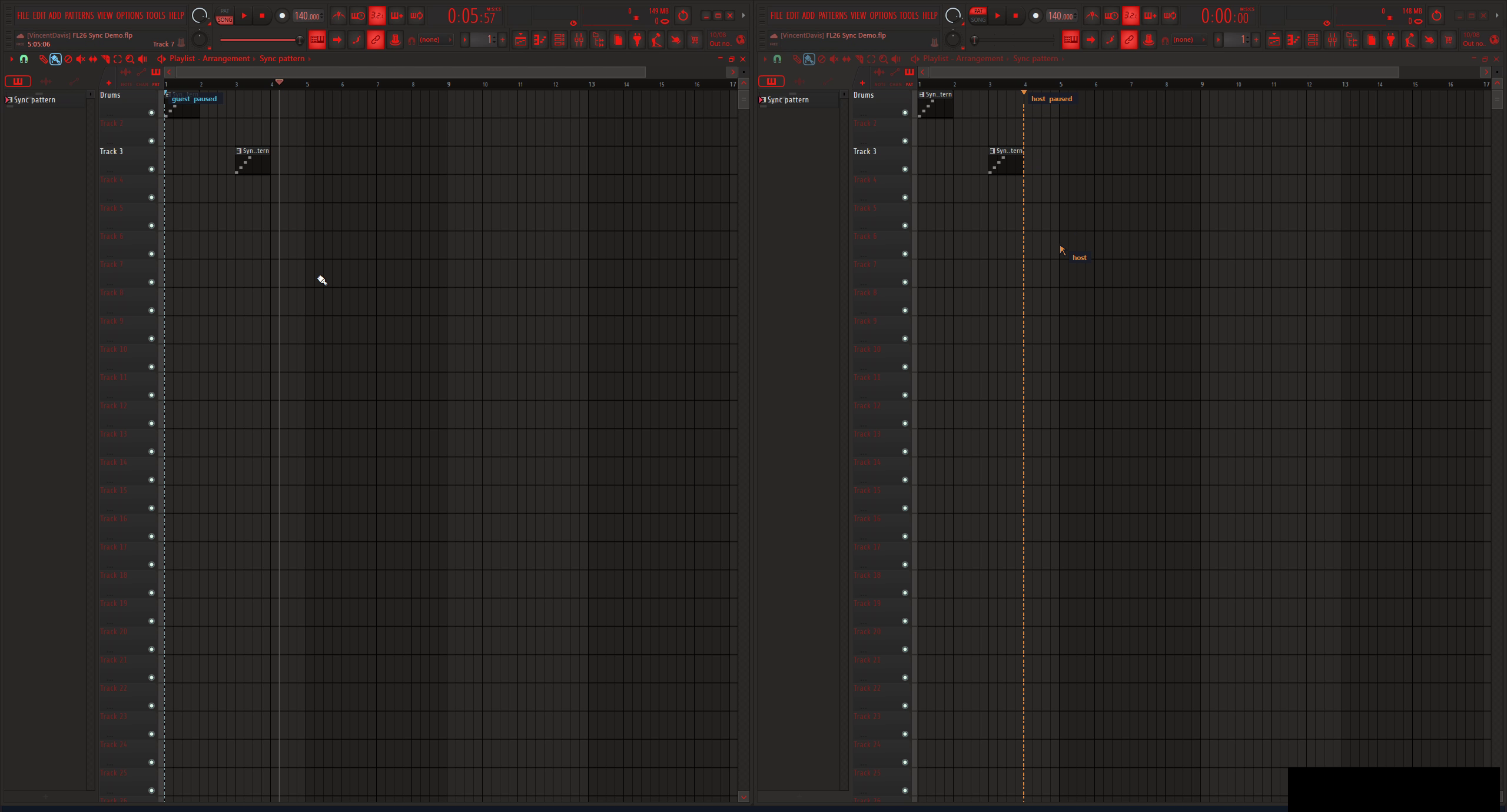Open the FILE menu in left window

pyautogui.click(x=23, y=16)
